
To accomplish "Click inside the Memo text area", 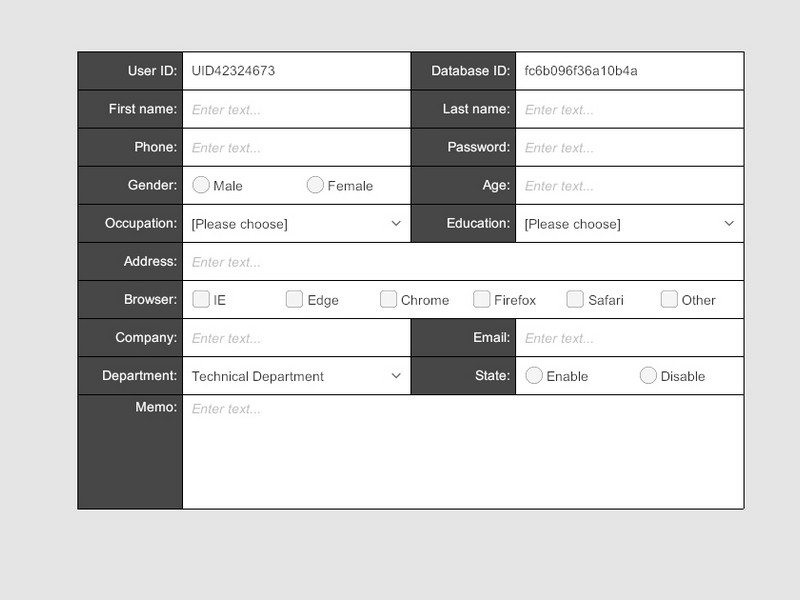I will [463, 452].
